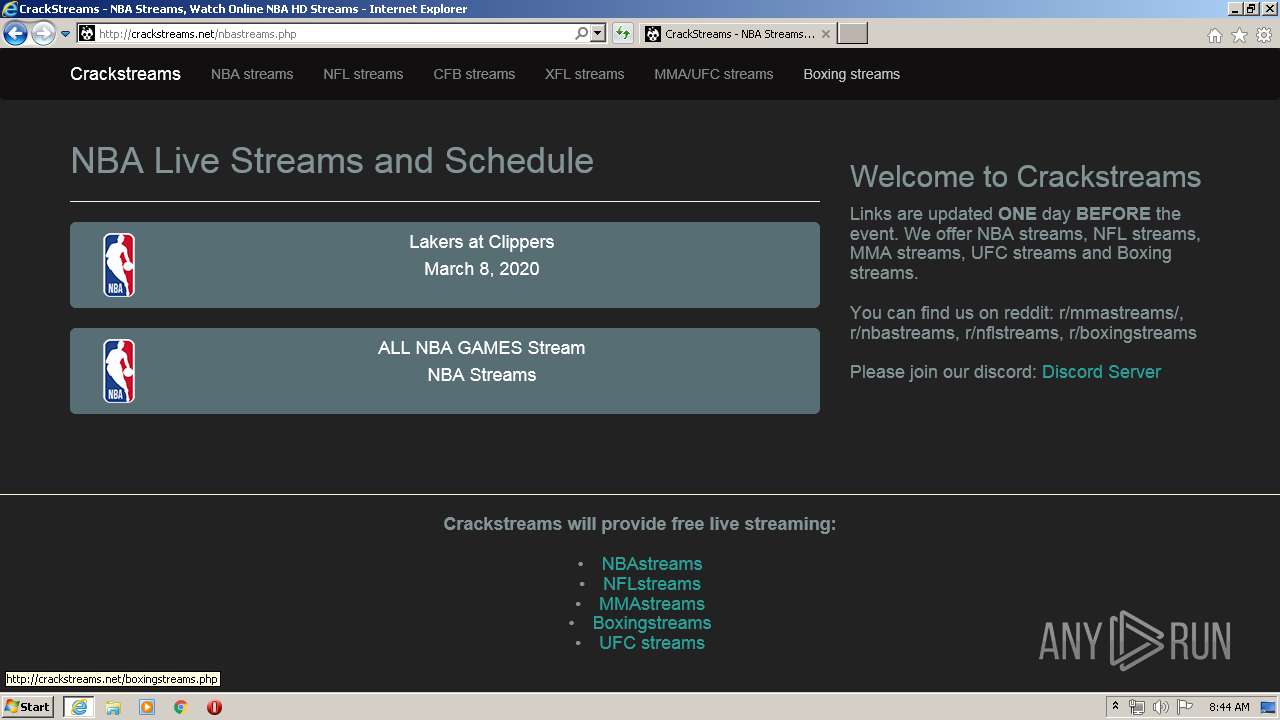Click the NBAstreams footer link
Viewport: 1280px width, 720px height.
point(652,564)
